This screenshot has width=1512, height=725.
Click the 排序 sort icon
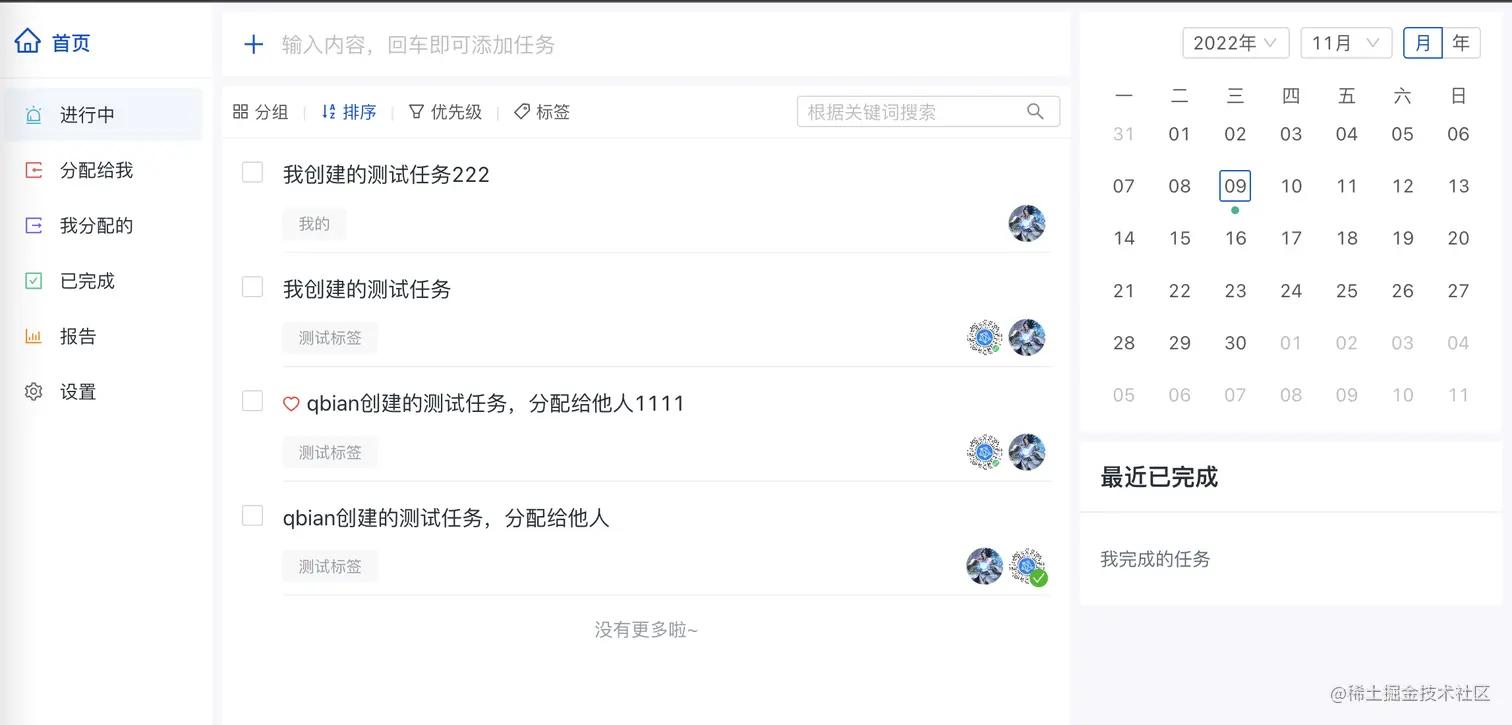[x=328, y=112]
